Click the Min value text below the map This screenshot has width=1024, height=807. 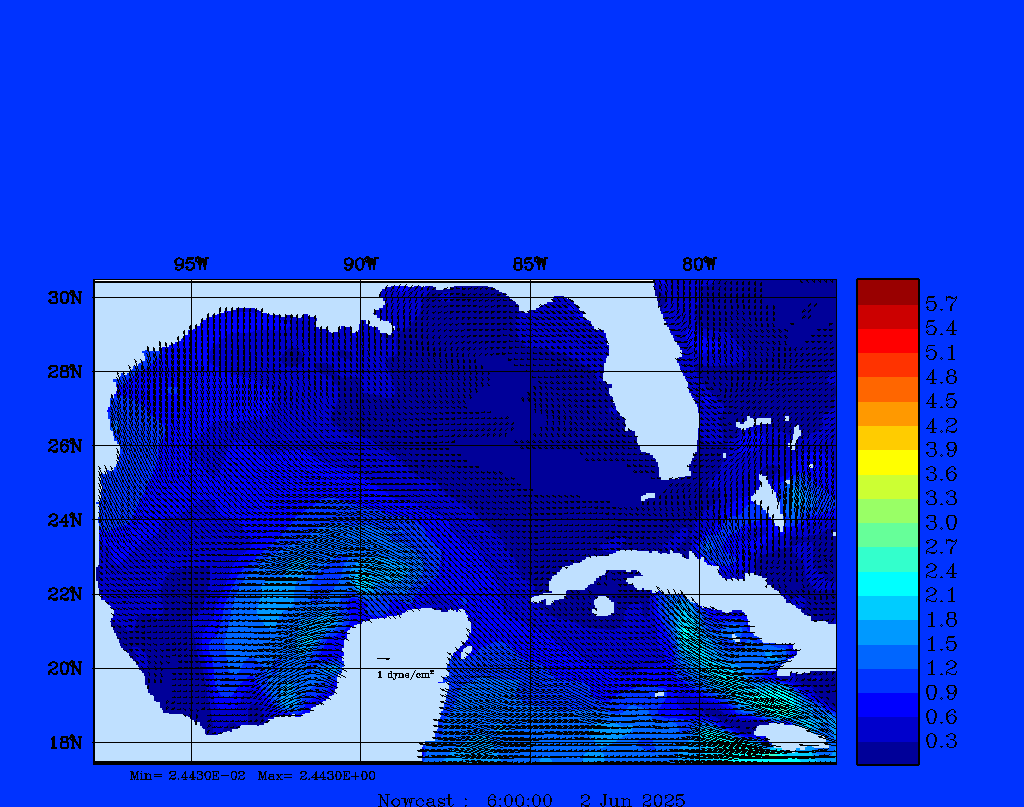pos(188,775)
